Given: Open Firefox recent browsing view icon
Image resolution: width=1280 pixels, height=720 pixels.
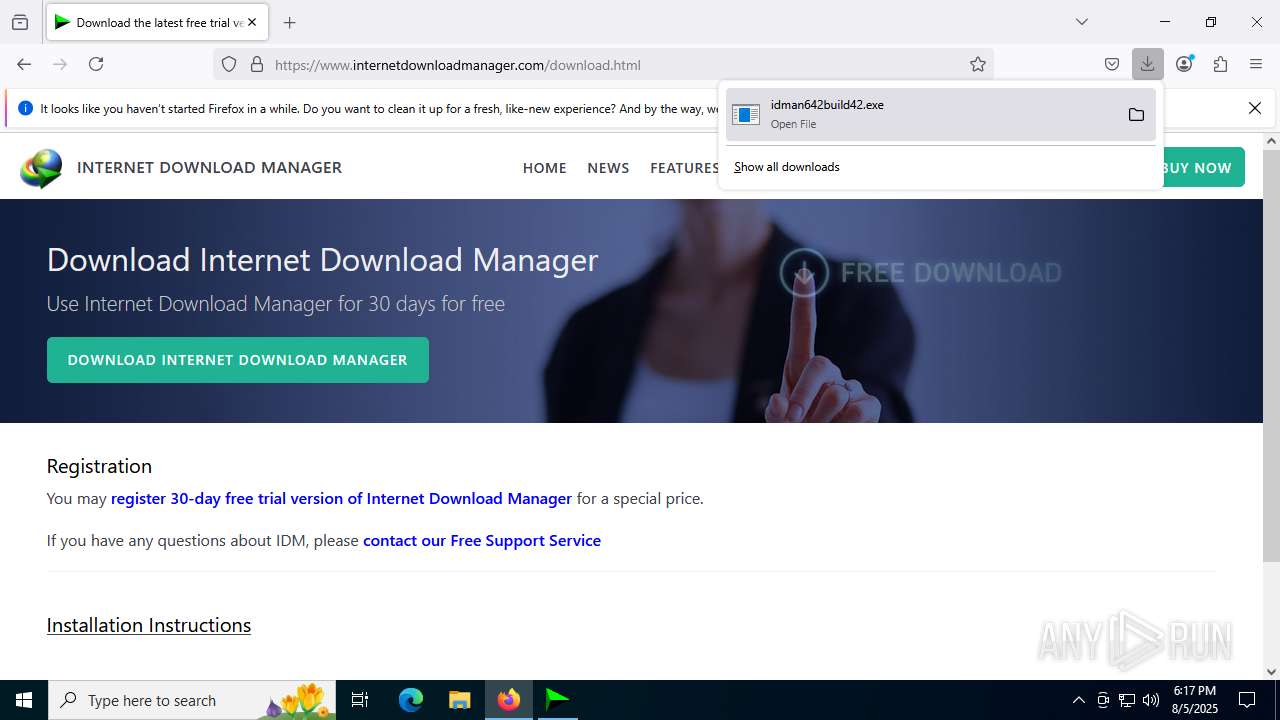Looking at the screenshot, I should click(20, 22).
